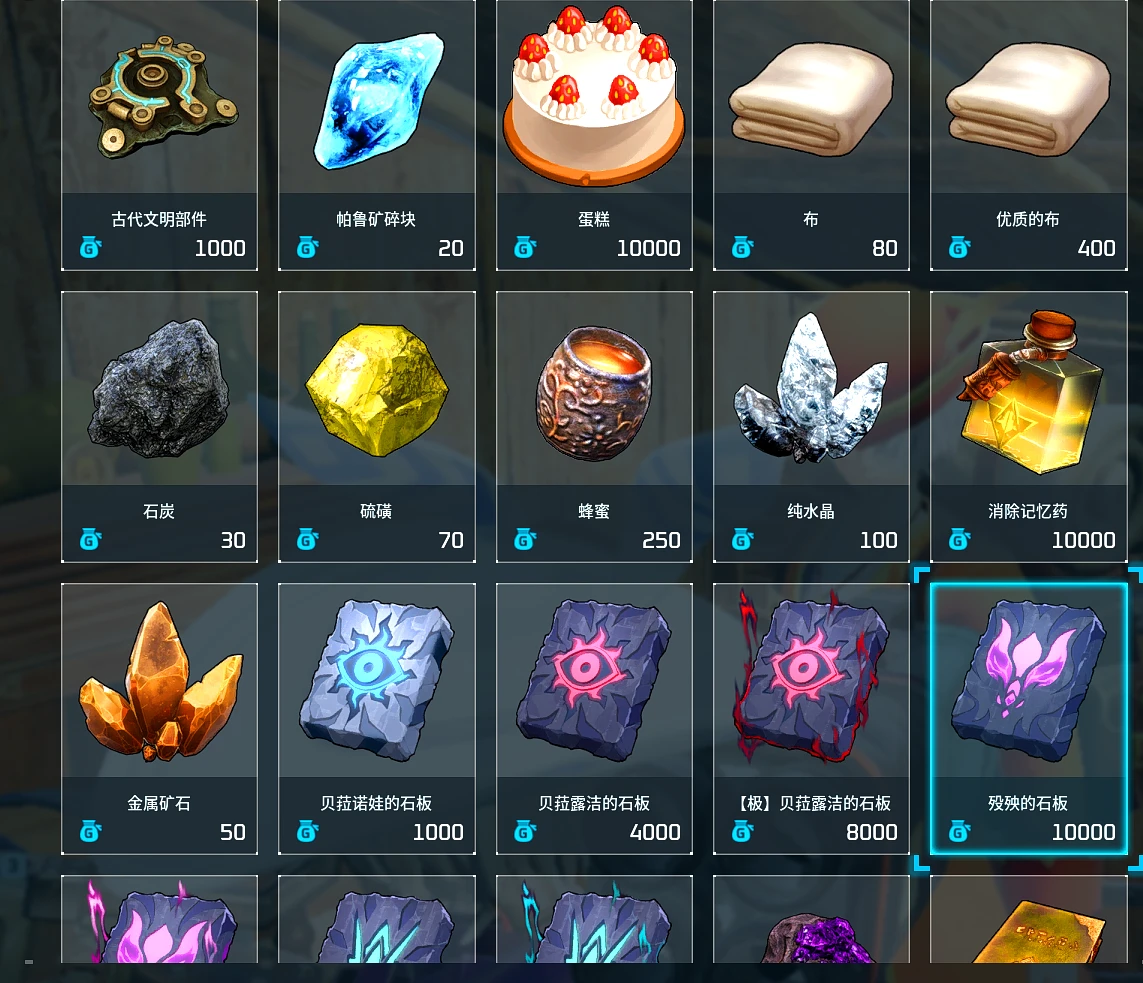The width and height of the screenshot is (1143, 983).
Task: Select the 古代文明部件 item card
Action: [x=159, y=135]
